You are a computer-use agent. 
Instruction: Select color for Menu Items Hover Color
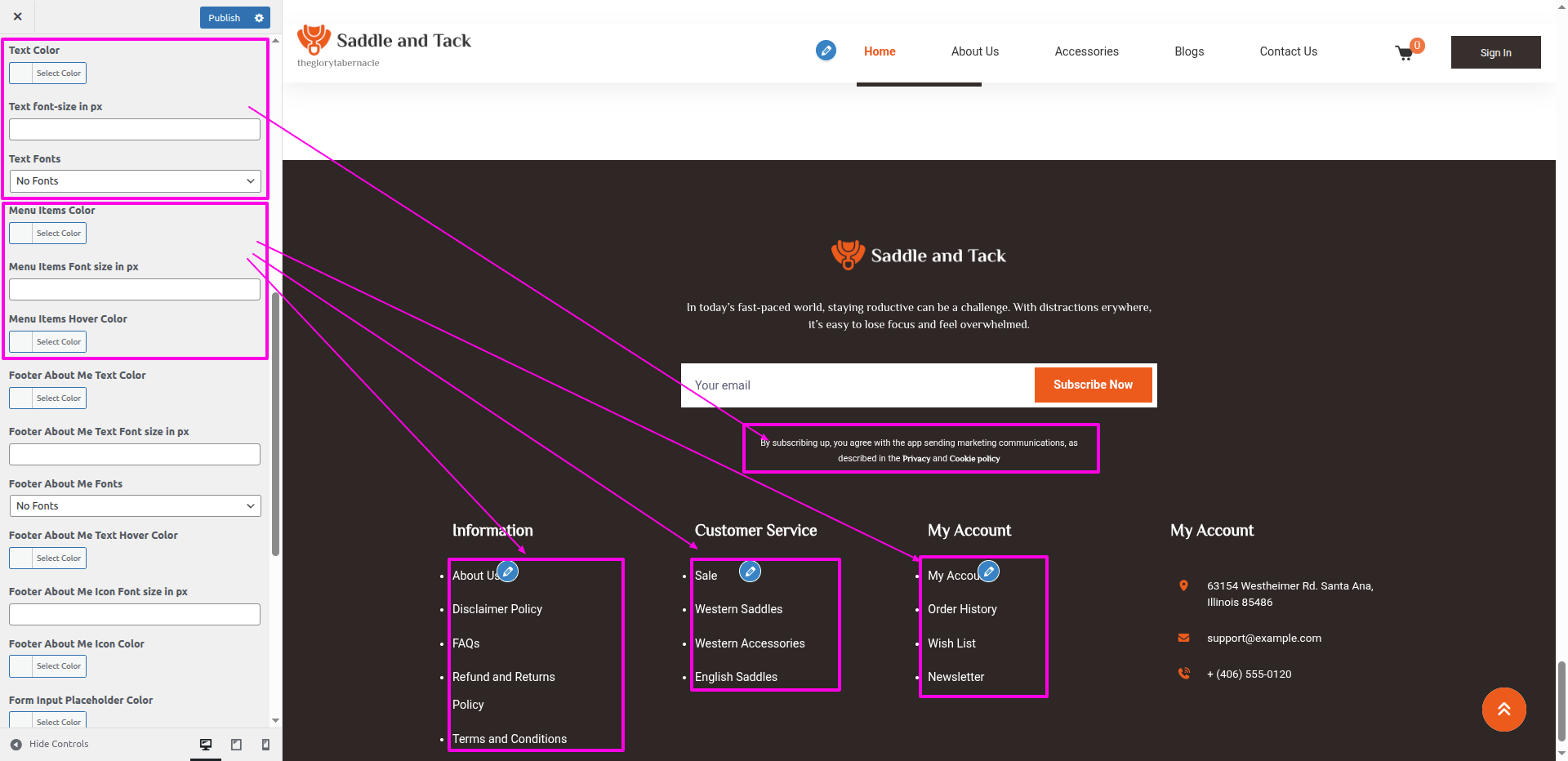point(48,342)
